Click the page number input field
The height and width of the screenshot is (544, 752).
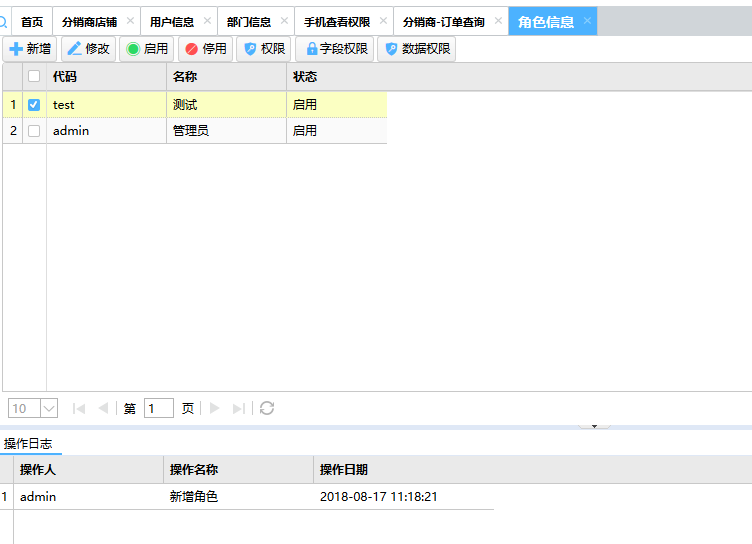tap(158, 408)
